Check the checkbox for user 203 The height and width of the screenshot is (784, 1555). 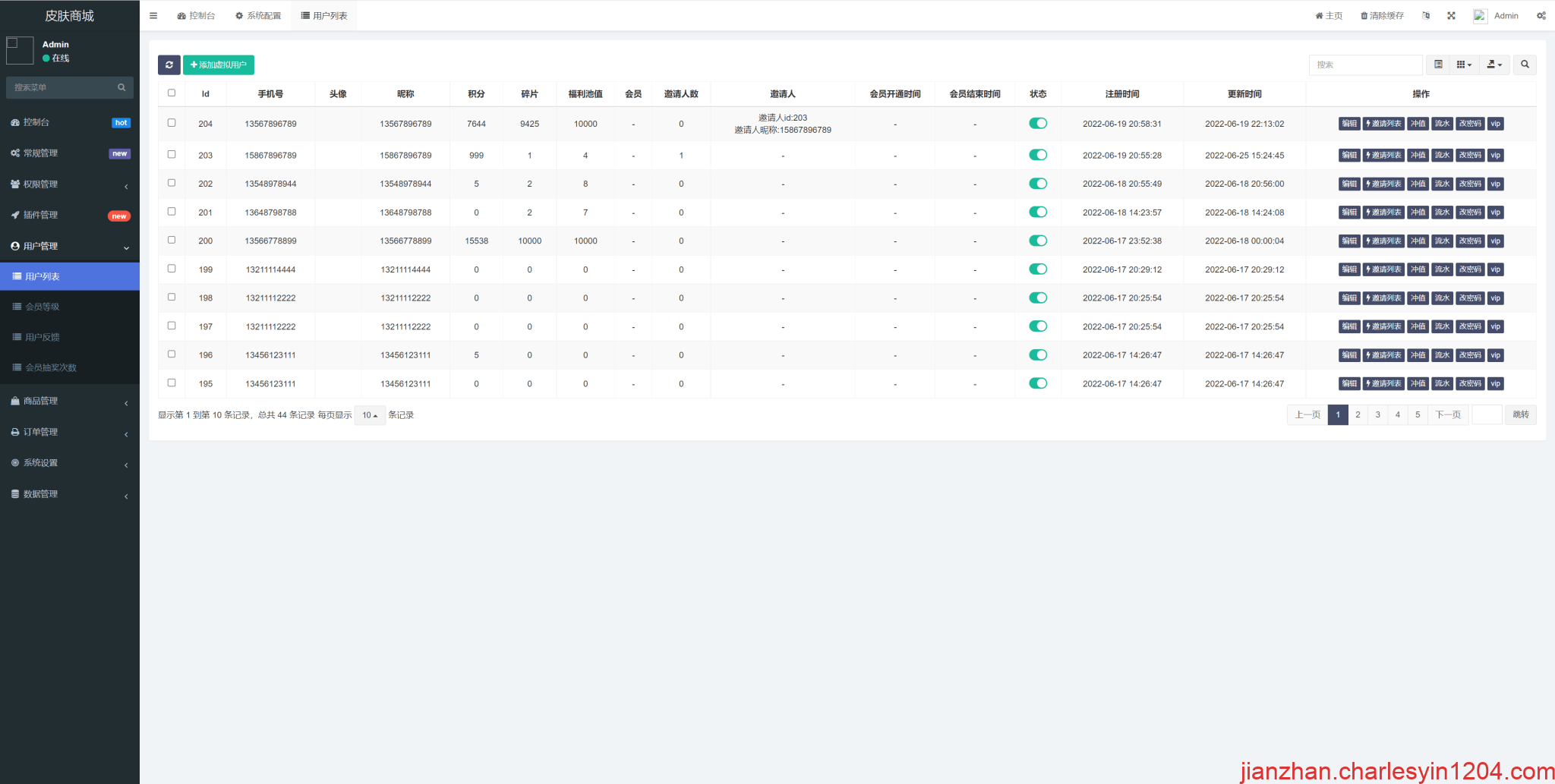(x=172, y=155)
